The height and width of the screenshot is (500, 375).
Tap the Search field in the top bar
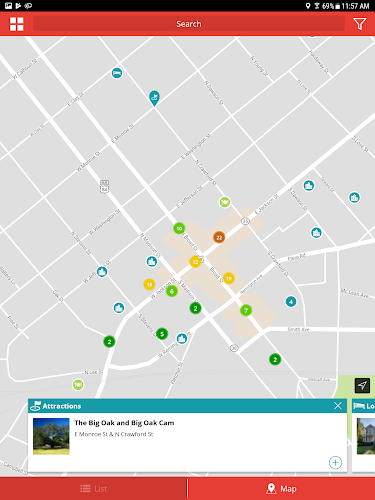point(189,24)
